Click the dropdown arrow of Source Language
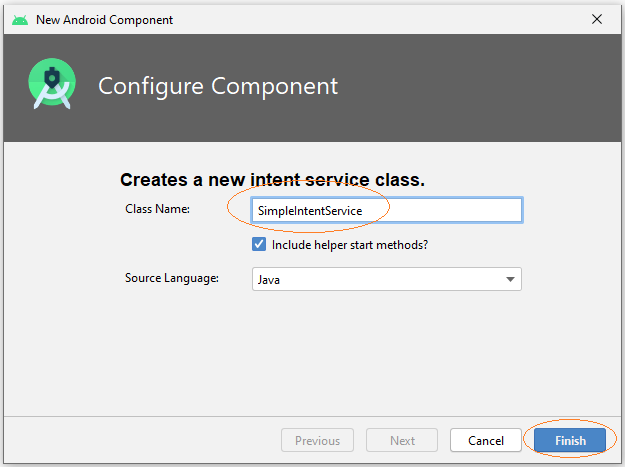This screenshot has height=467, width=625. coord(510,279)
